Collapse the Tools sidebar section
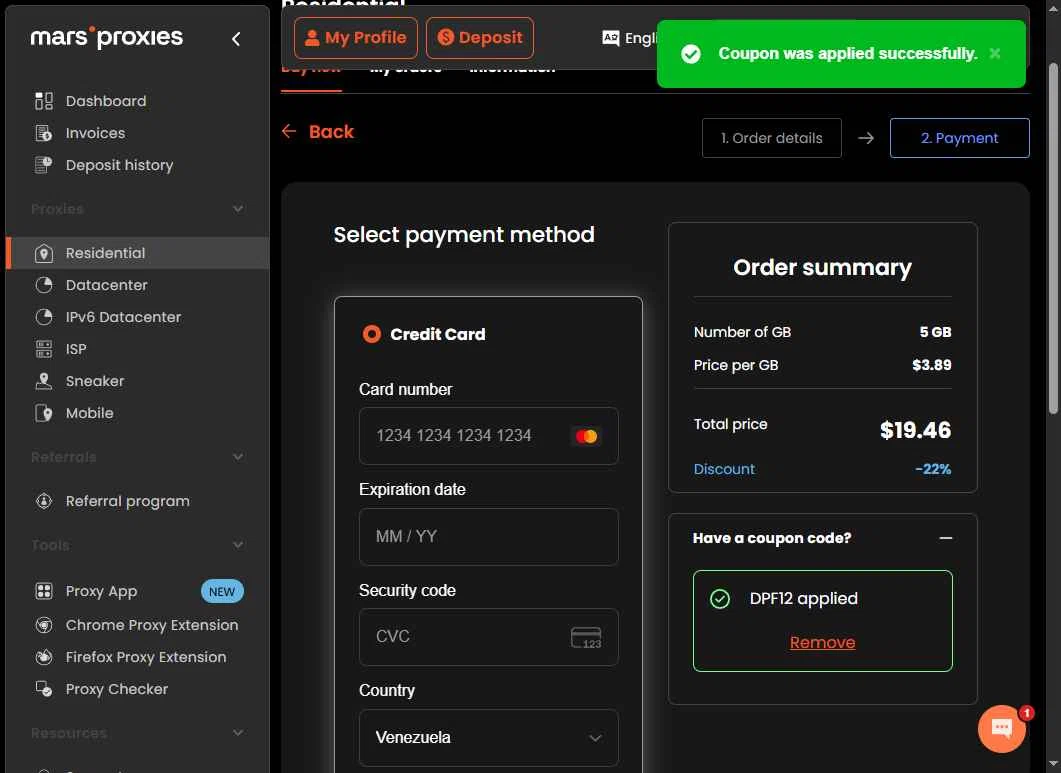 [238, 545]
